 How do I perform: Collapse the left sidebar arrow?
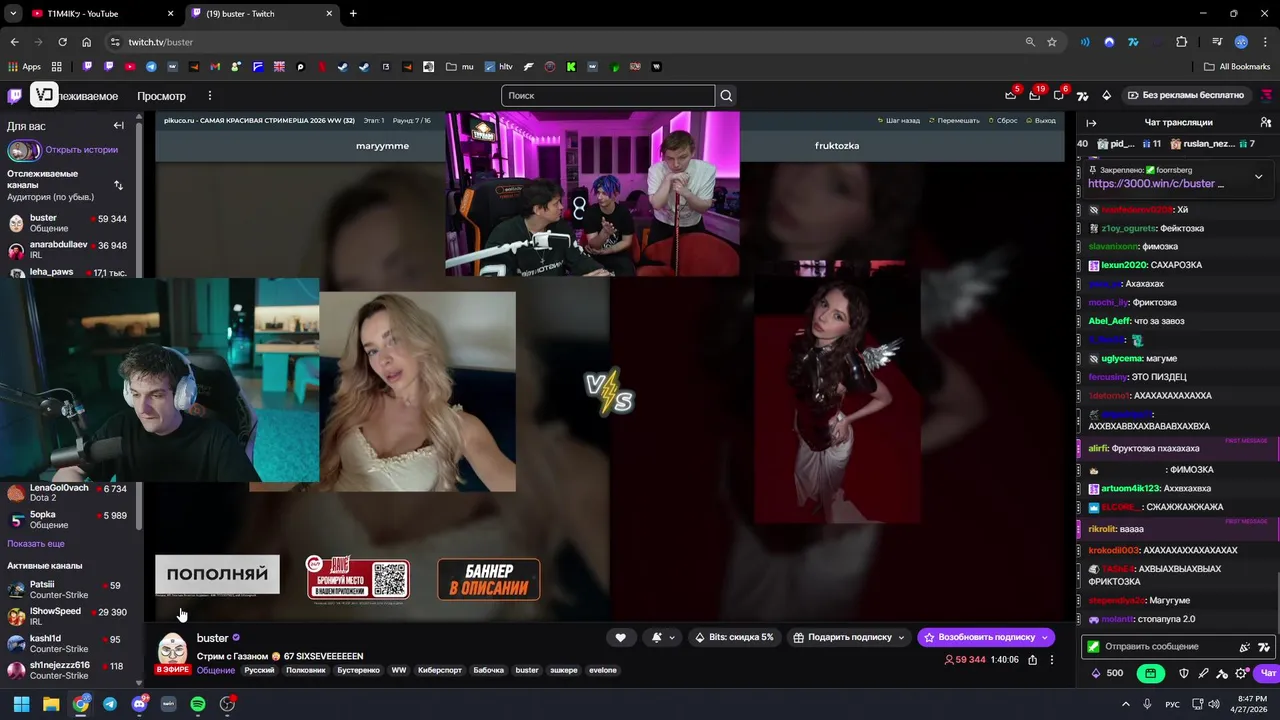pos(118,126)
